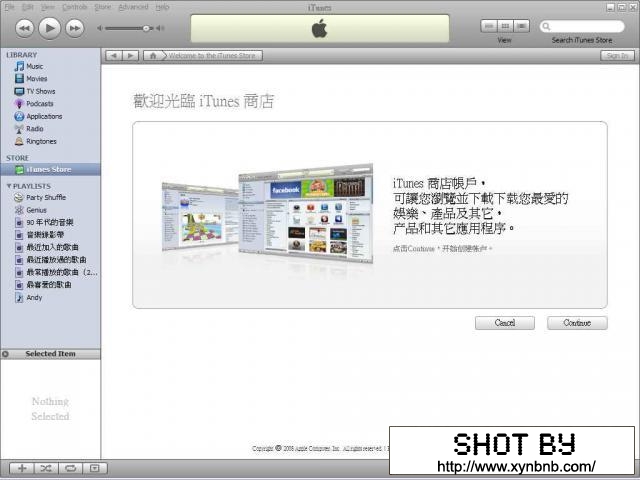Go forward with the store forward arrow
Viewport: 640px width, 480px height.
[131, 56]
